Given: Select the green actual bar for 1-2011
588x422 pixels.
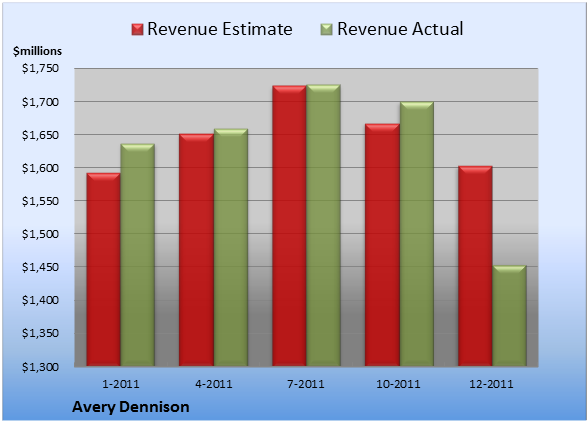Looking at the screenshot, I should (137, 255).
